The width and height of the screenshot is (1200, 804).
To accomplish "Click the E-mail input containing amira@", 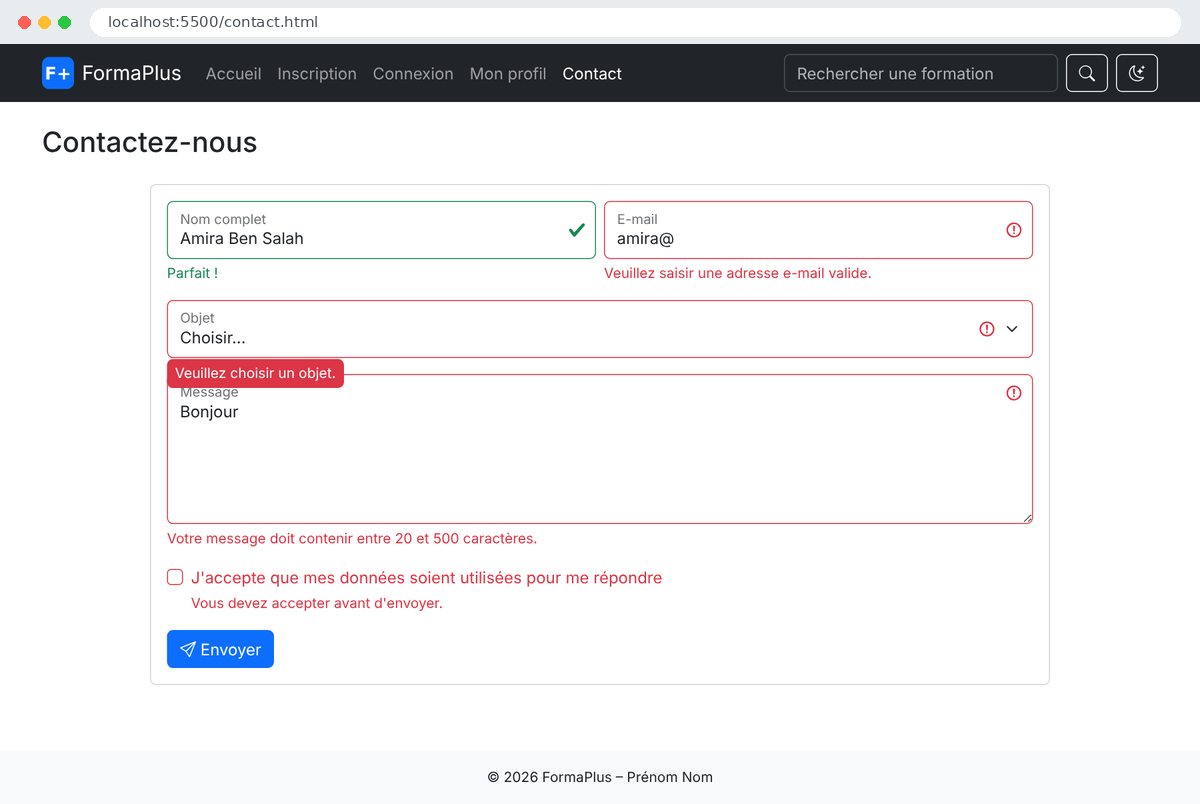I will [x=818, y=230].
